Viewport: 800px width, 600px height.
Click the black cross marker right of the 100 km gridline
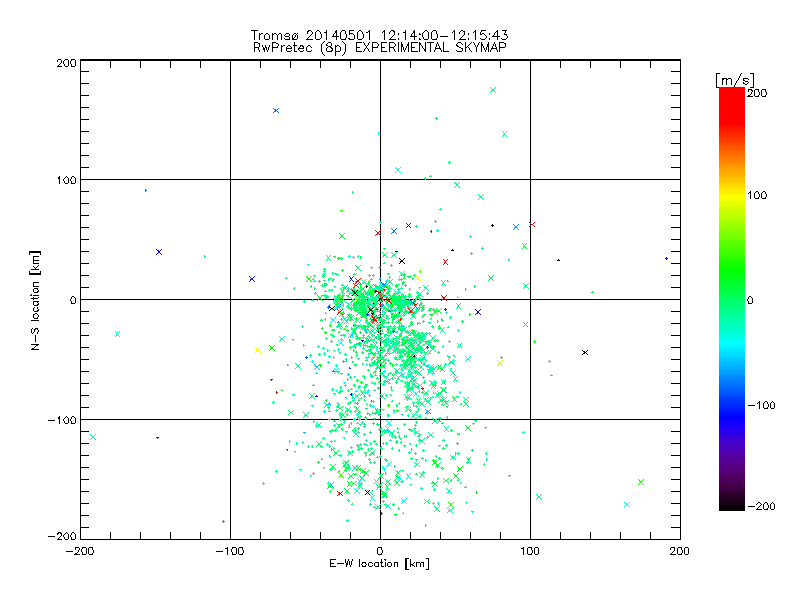[585, 353]
